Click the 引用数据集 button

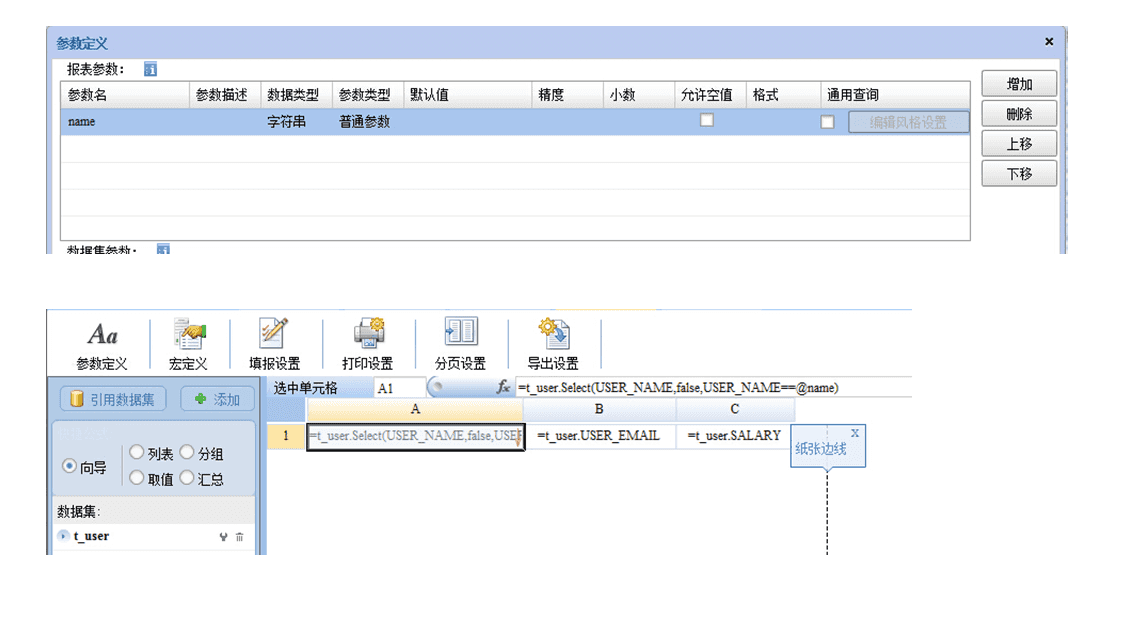[x=113, y=399]
